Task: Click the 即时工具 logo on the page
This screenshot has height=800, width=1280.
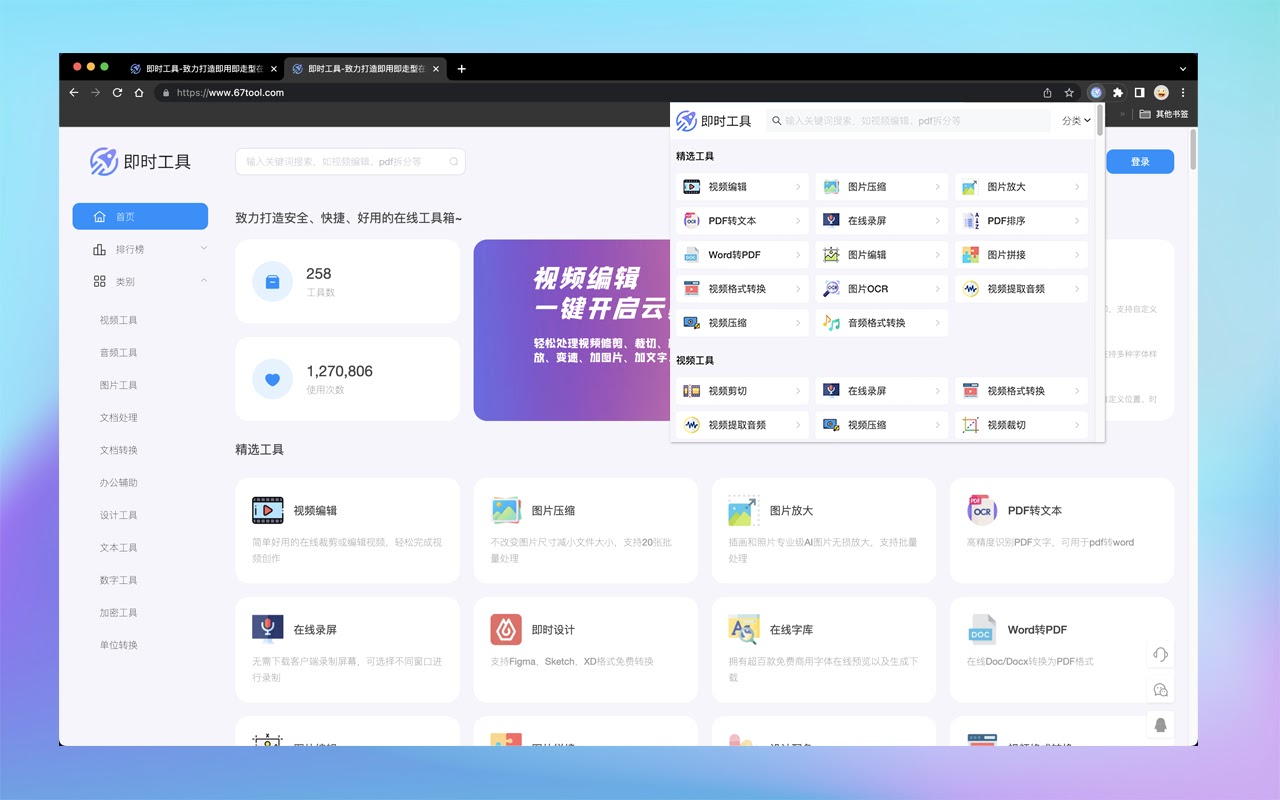Action: pos(140,161)
